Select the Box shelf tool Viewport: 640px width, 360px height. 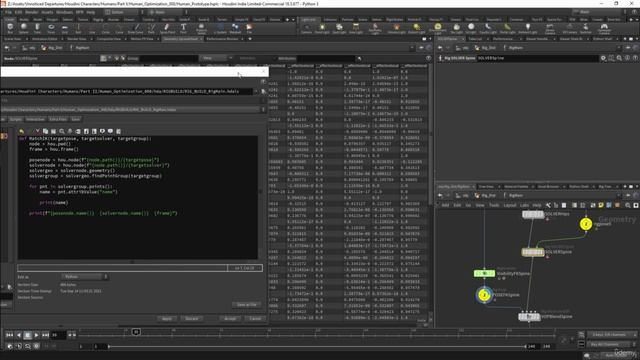pyautogui.click(x=10, y=28)
